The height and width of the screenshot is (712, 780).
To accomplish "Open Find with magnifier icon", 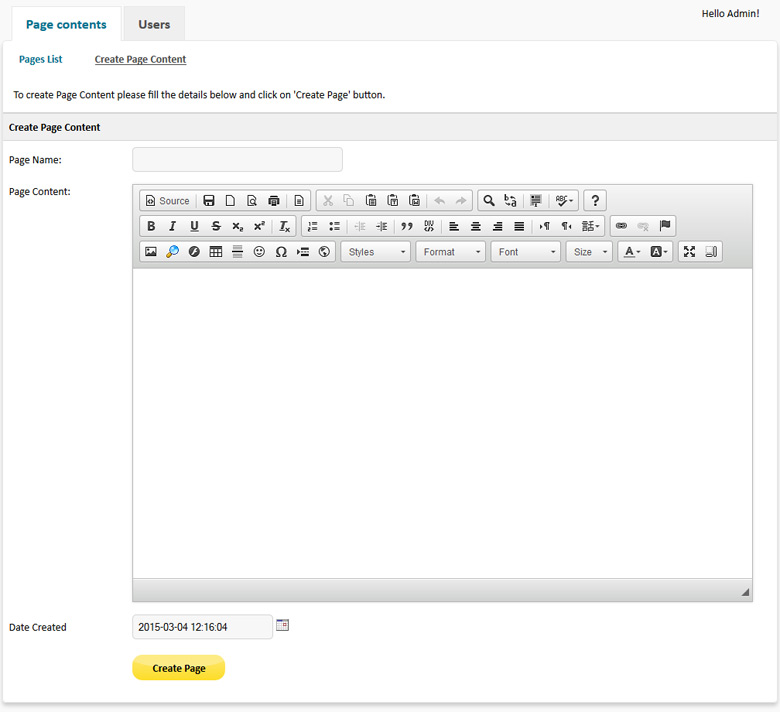I will [489, 201].
